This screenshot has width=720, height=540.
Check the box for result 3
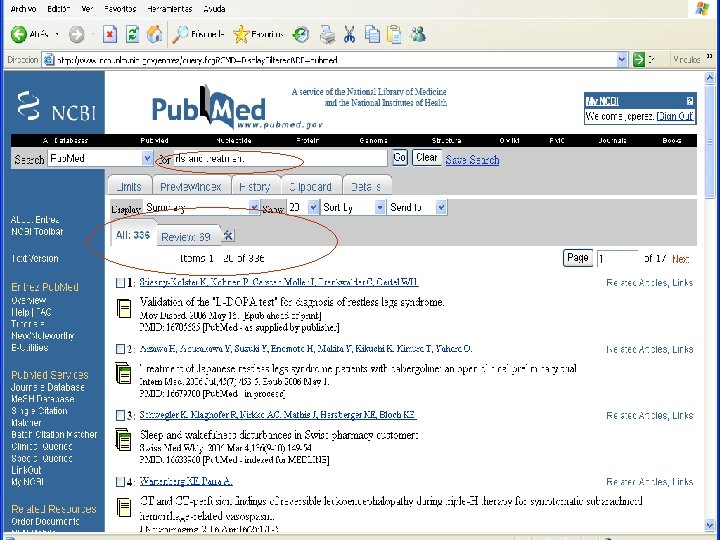click(120, 416)
